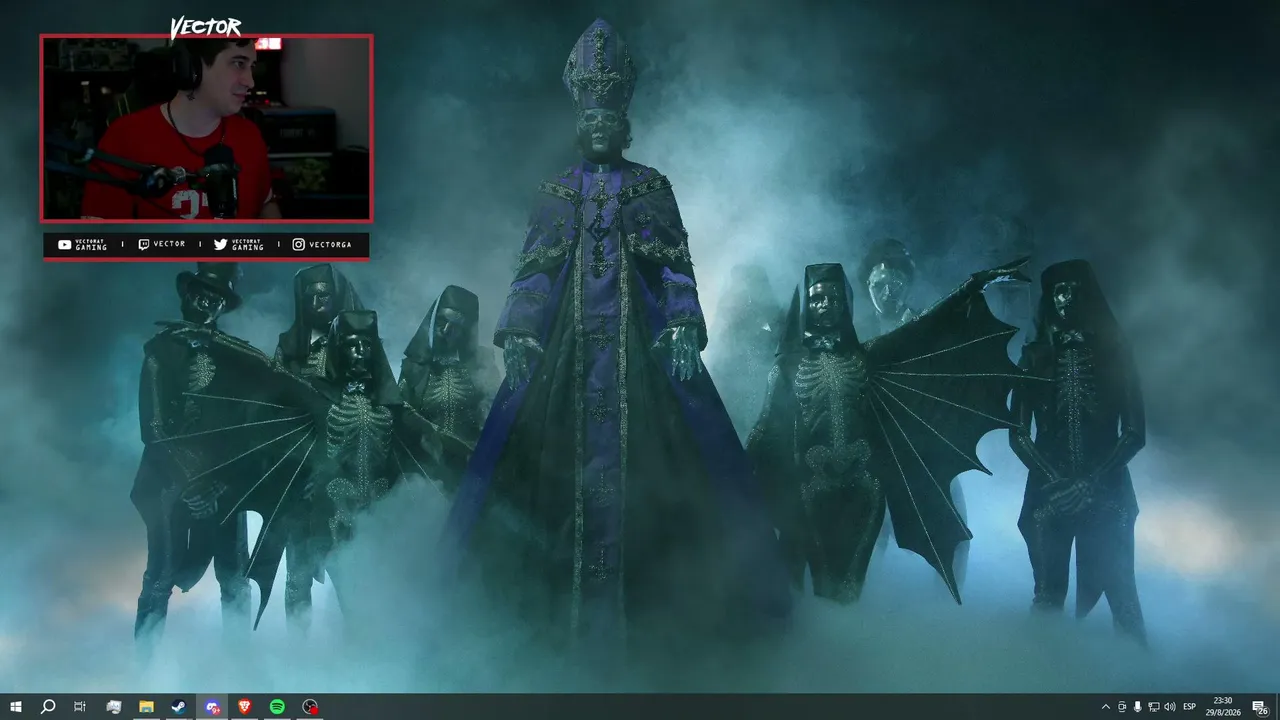
Task: Open the clock and calendar at 23:30
Action: (x=1223, y=707)
